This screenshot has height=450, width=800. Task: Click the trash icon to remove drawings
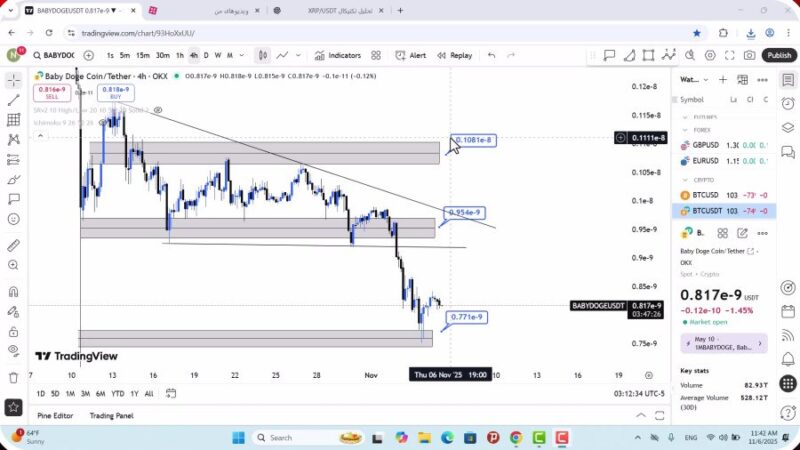tap(13, 378)
